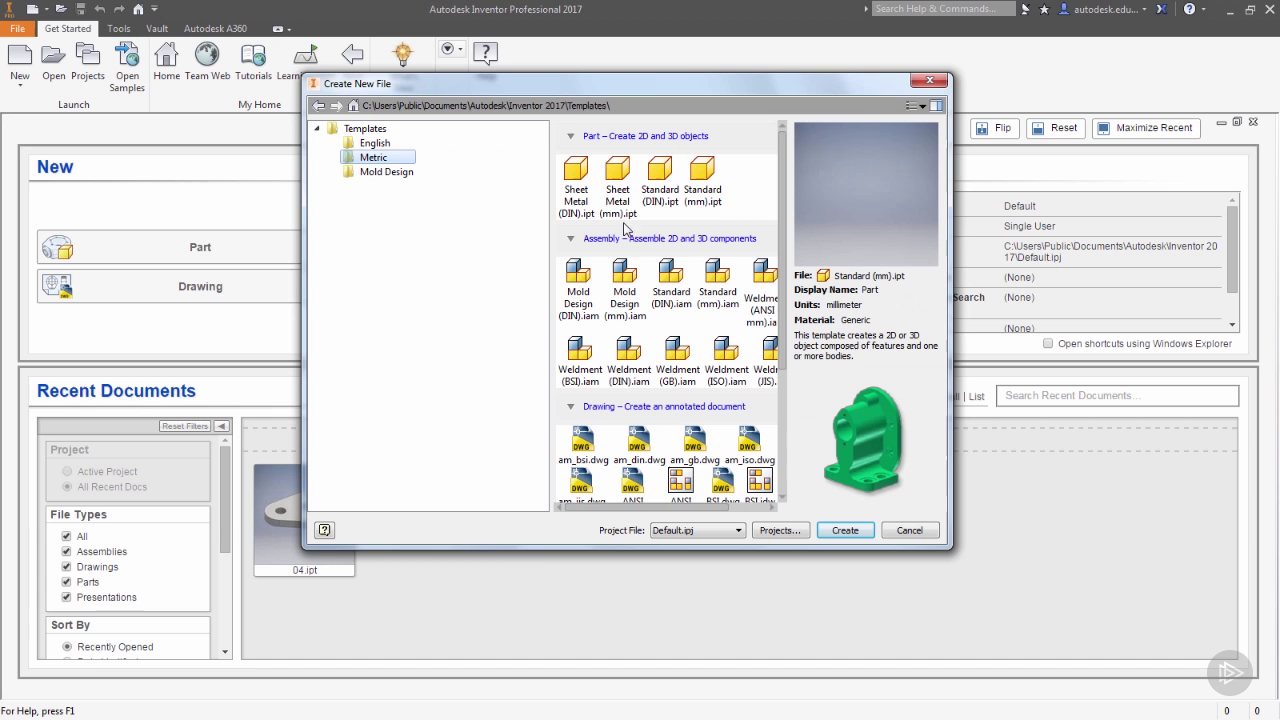Select Weldment (BSI).iam template
This screenshot has height=720, width=1280.
580,361
